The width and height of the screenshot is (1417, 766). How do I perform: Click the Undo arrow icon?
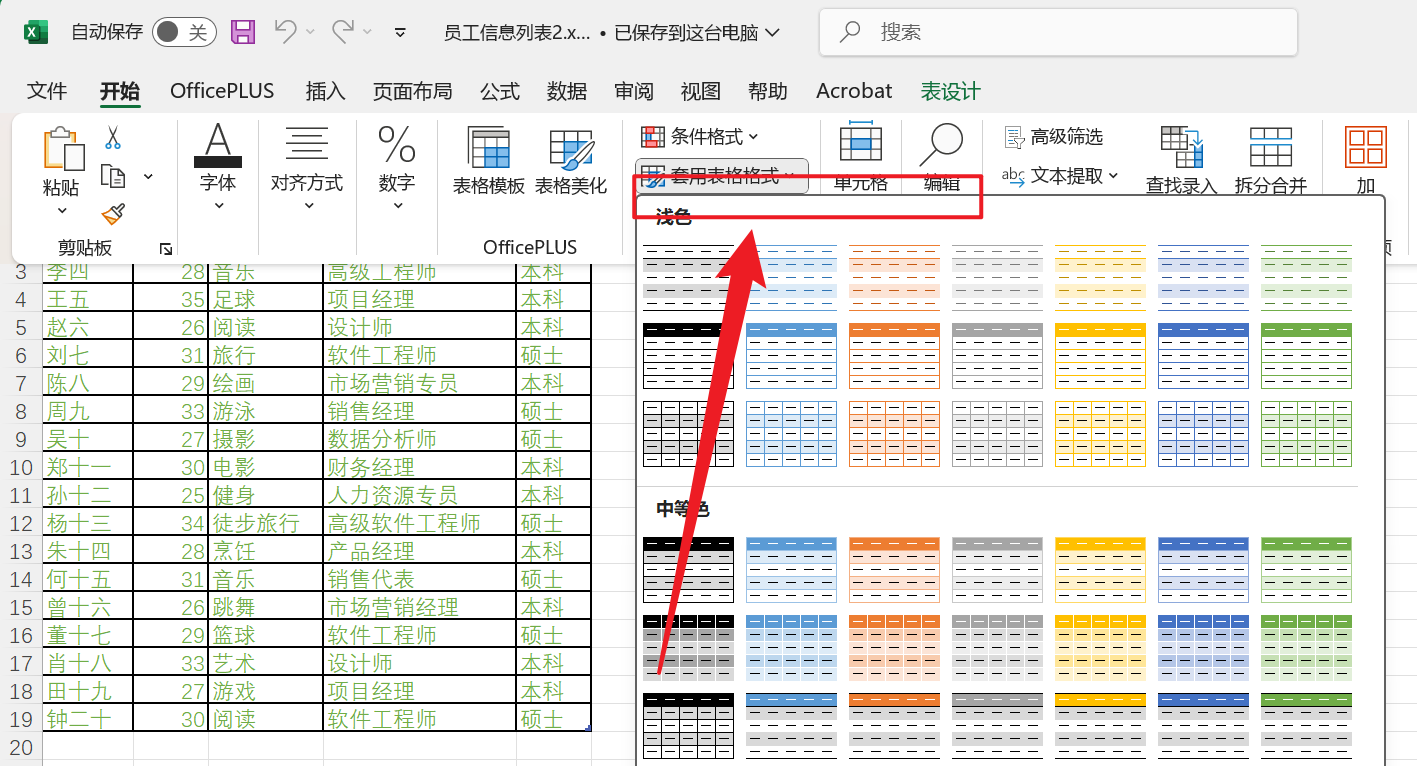pos(285,32)
